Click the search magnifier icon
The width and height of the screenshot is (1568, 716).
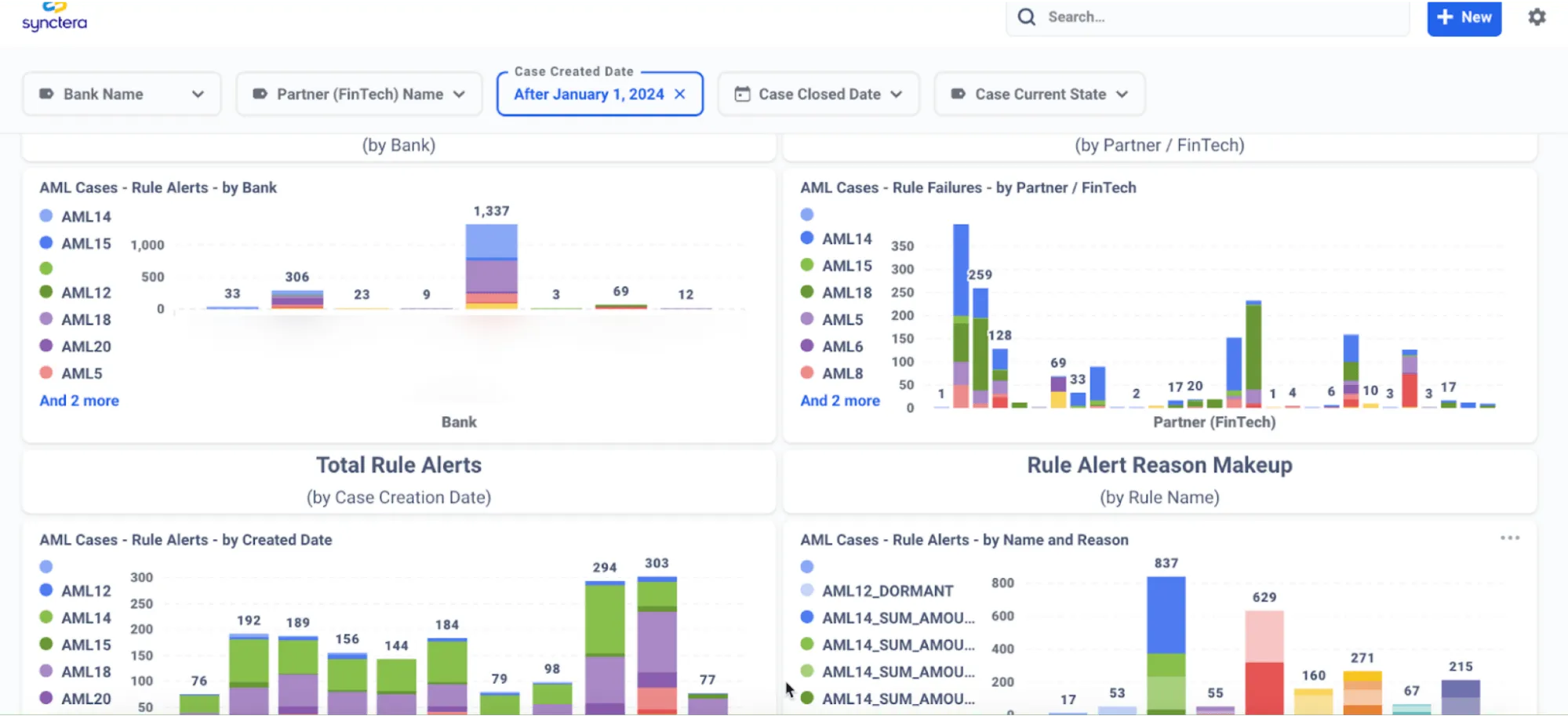pos(1026,16)
